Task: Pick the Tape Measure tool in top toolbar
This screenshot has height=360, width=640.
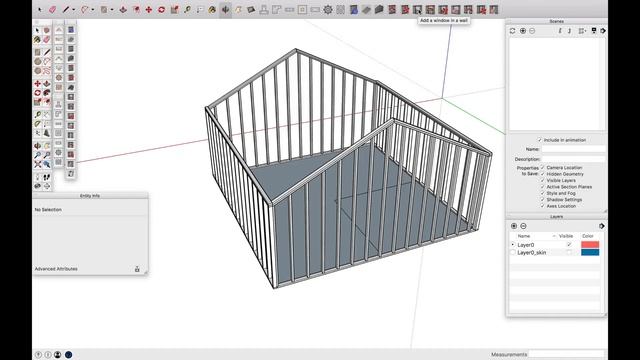Action: point(187,9)
